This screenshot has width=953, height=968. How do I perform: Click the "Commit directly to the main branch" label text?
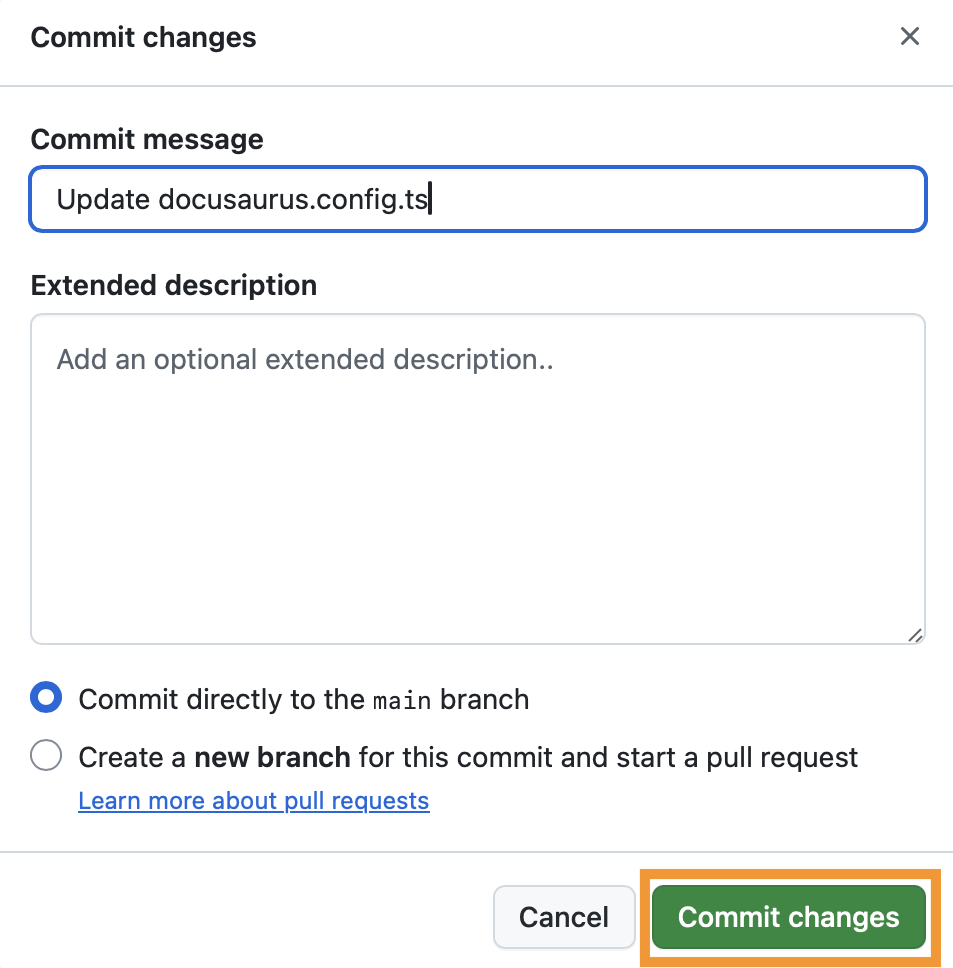click(303, 699)
